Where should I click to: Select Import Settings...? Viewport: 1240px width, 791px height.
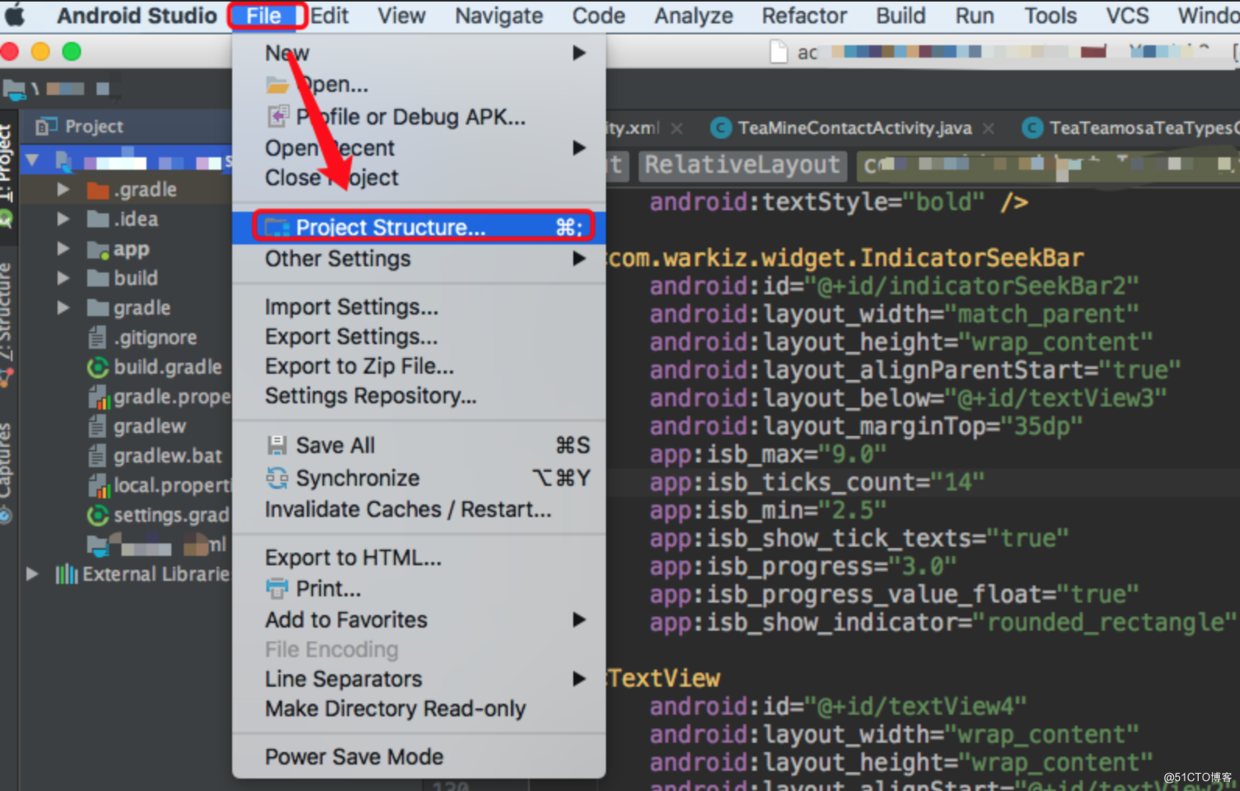pyautogui.click(x=419, y=307)
